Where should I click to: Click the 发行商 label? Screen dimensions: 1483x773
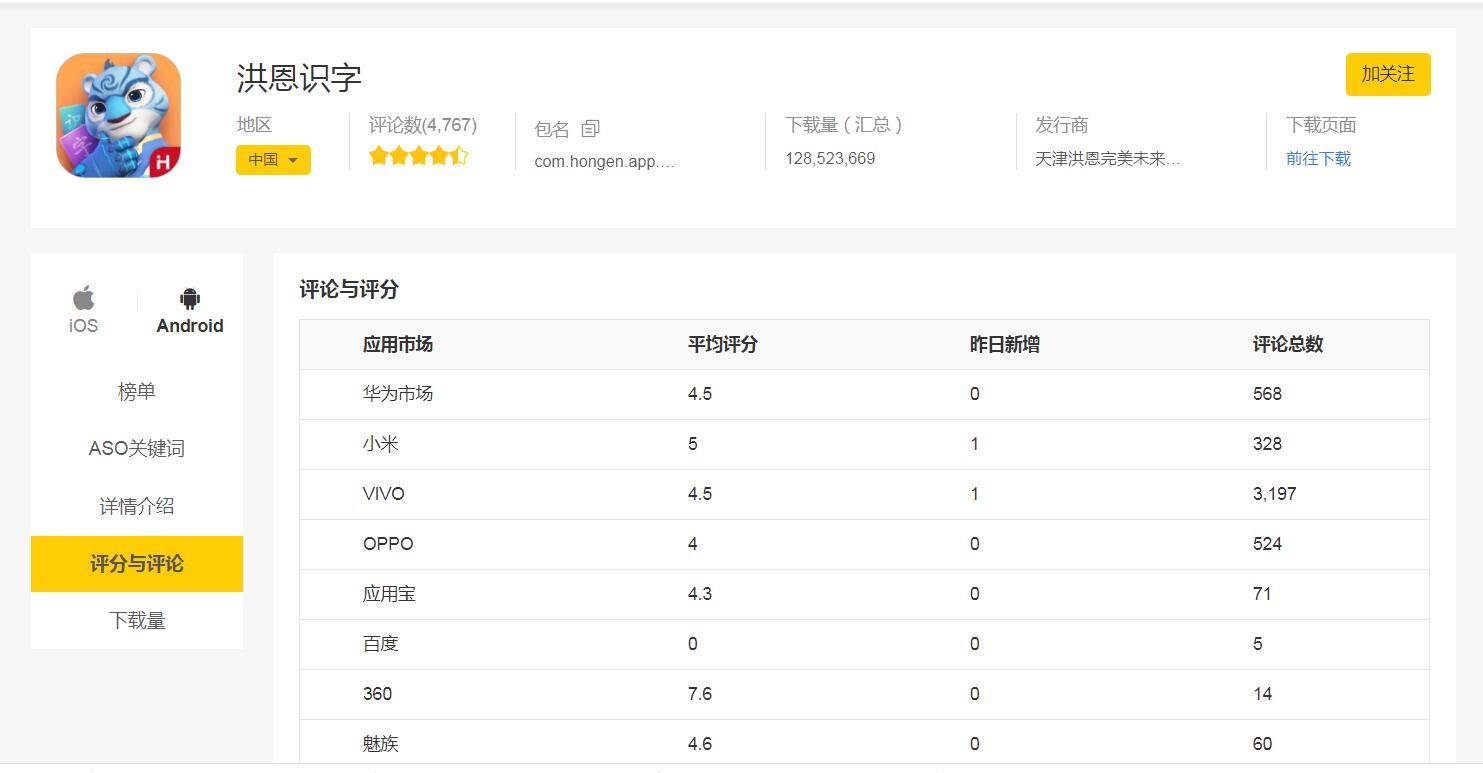[1062, 125]
